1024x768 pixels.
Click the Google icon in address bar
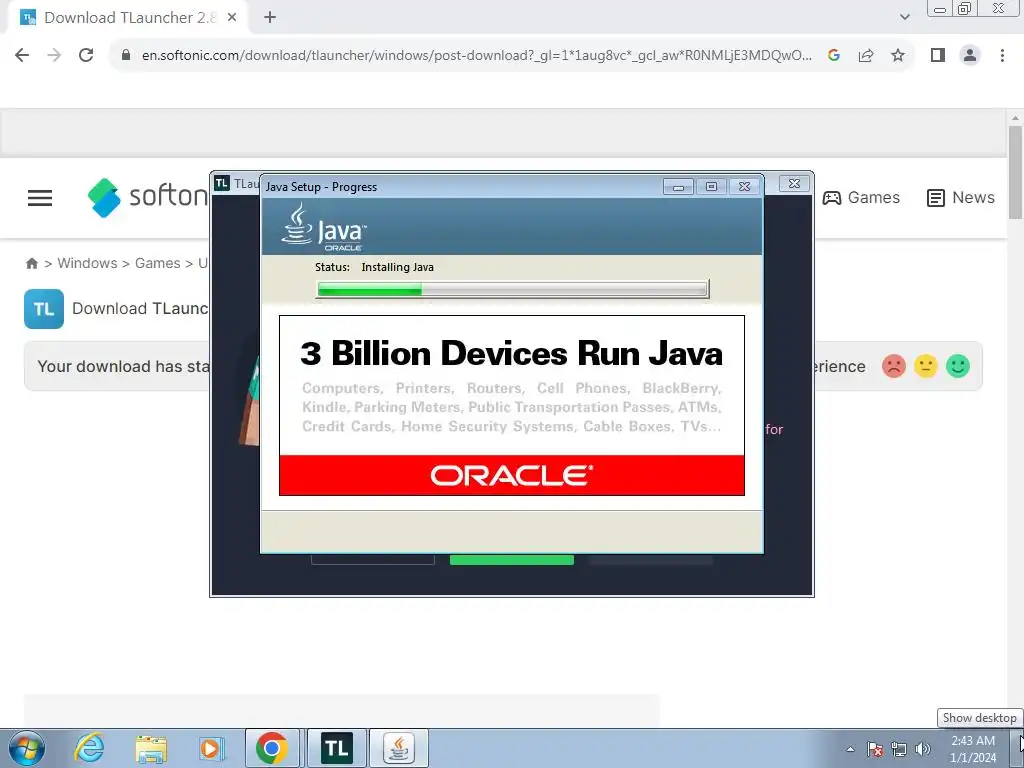(834, 56)
